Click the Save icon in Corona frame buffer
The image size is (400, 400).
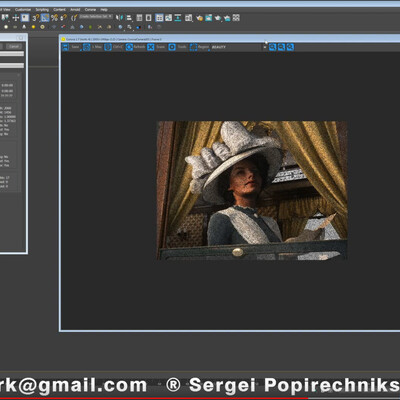point(66,47)
